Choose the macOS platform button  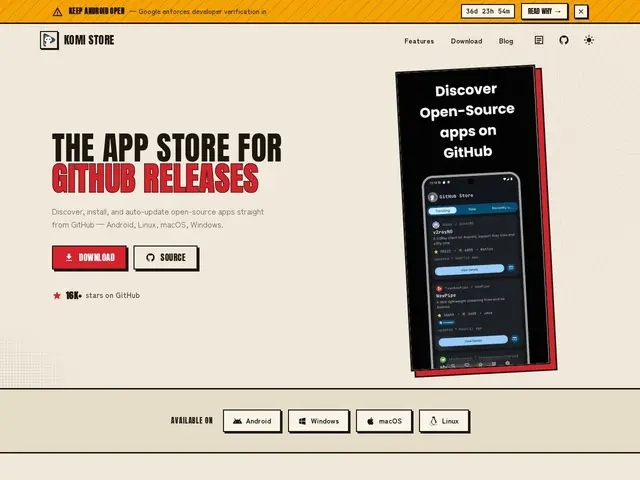click(x=384, y=421)
